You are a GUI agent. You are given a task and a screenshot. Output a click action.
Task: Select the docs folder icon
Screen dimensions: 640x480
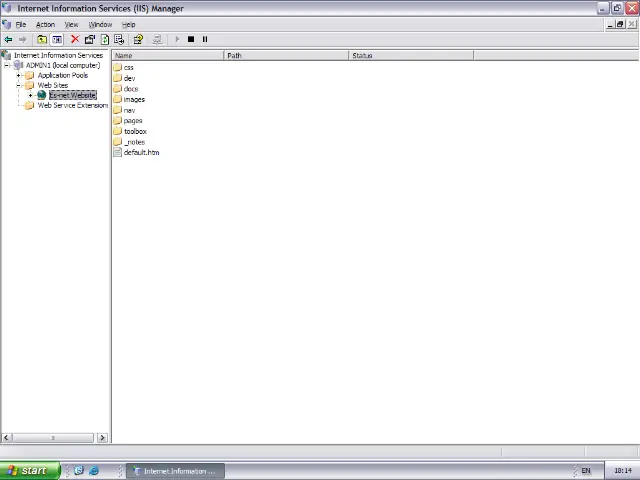[x=118, y=88]
